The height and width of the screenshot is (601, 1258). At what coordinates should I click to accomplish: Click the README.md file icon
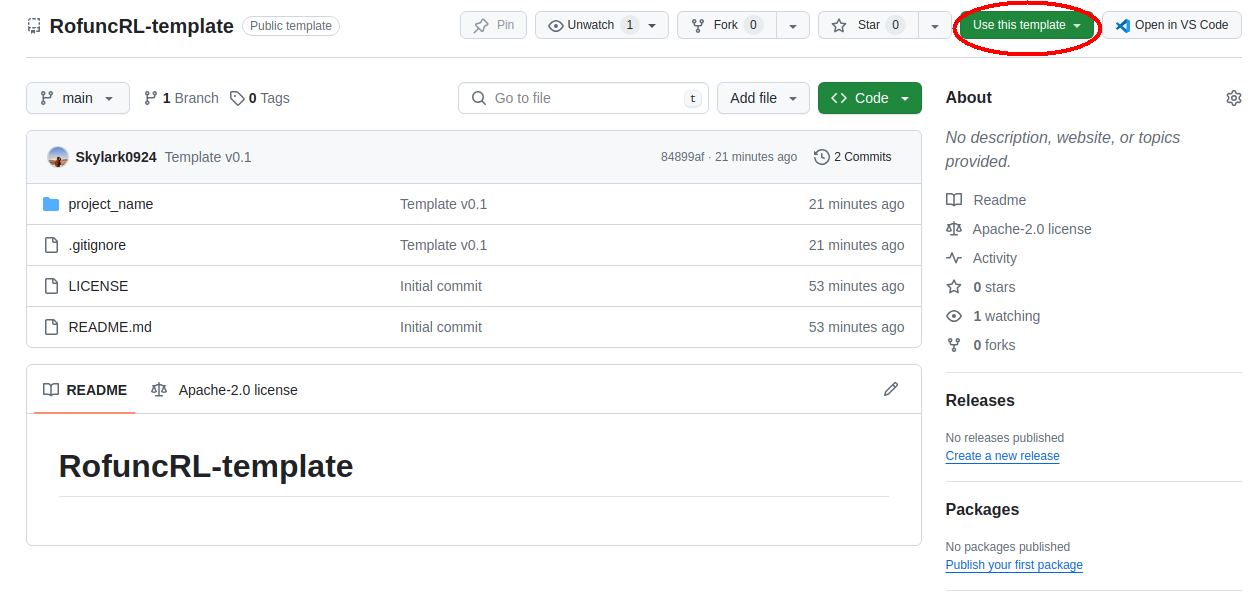52,327
